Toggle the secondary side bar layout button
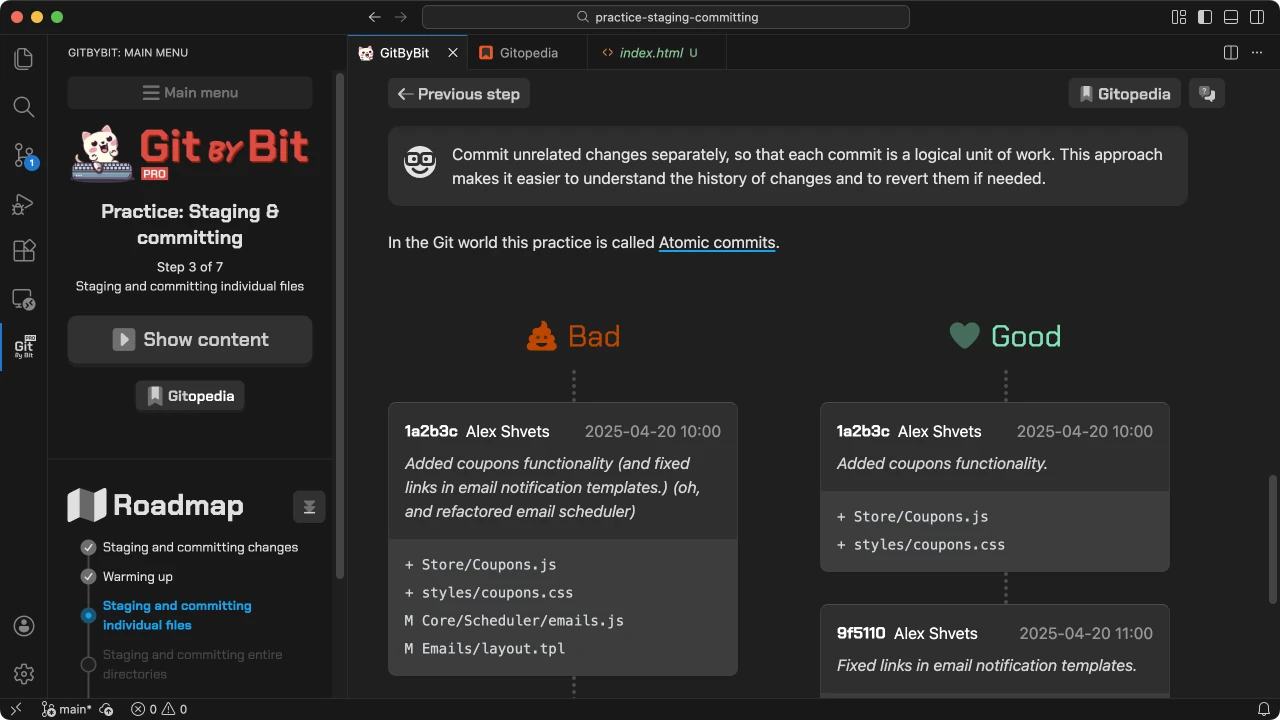This screenshot has width=1280, height=720. (x=1257, y=17)
